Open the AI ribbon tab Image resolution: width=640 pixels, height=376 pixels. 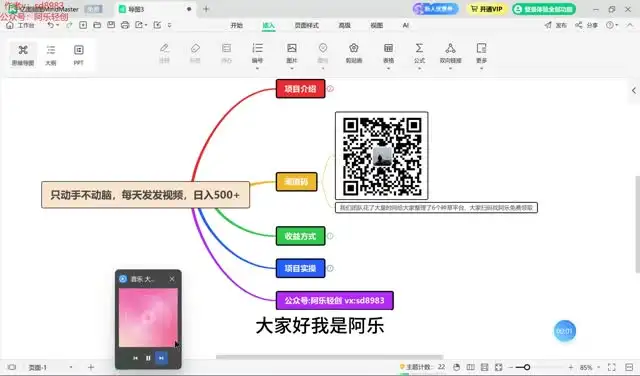(x=405, y=25)
